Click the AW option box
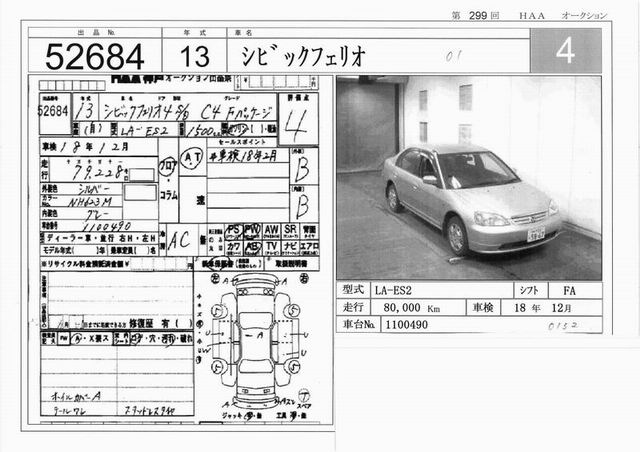Image resolution: width=640 pixels, height=452 pixels. coord(271,232)
